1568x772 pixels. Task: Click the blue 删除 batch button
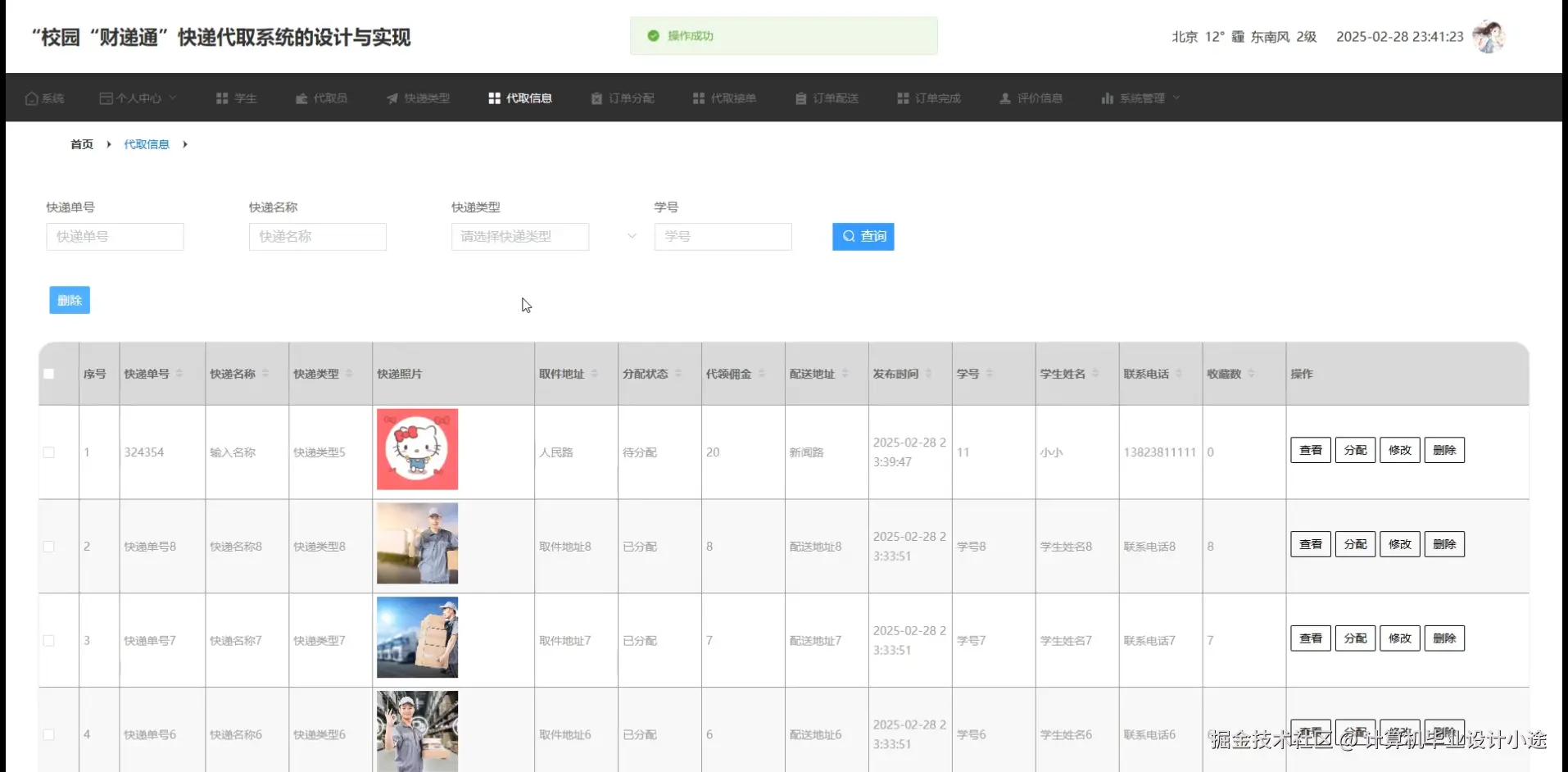pyautogui.click(x=70, y=300)
